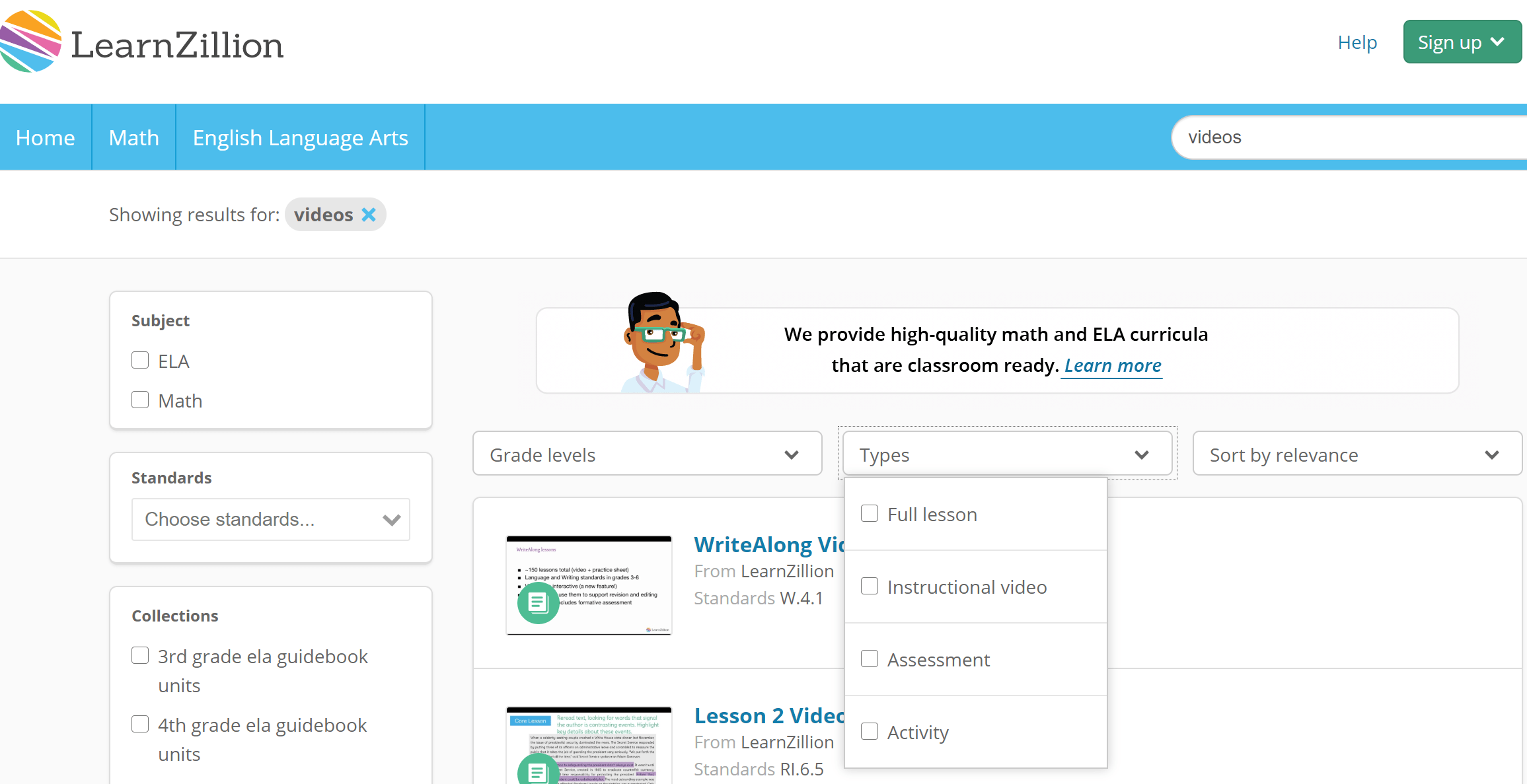Tick the Instructional video type checkbox
The width and height of the screenshot is (1527, 784).
click(870, 586)
